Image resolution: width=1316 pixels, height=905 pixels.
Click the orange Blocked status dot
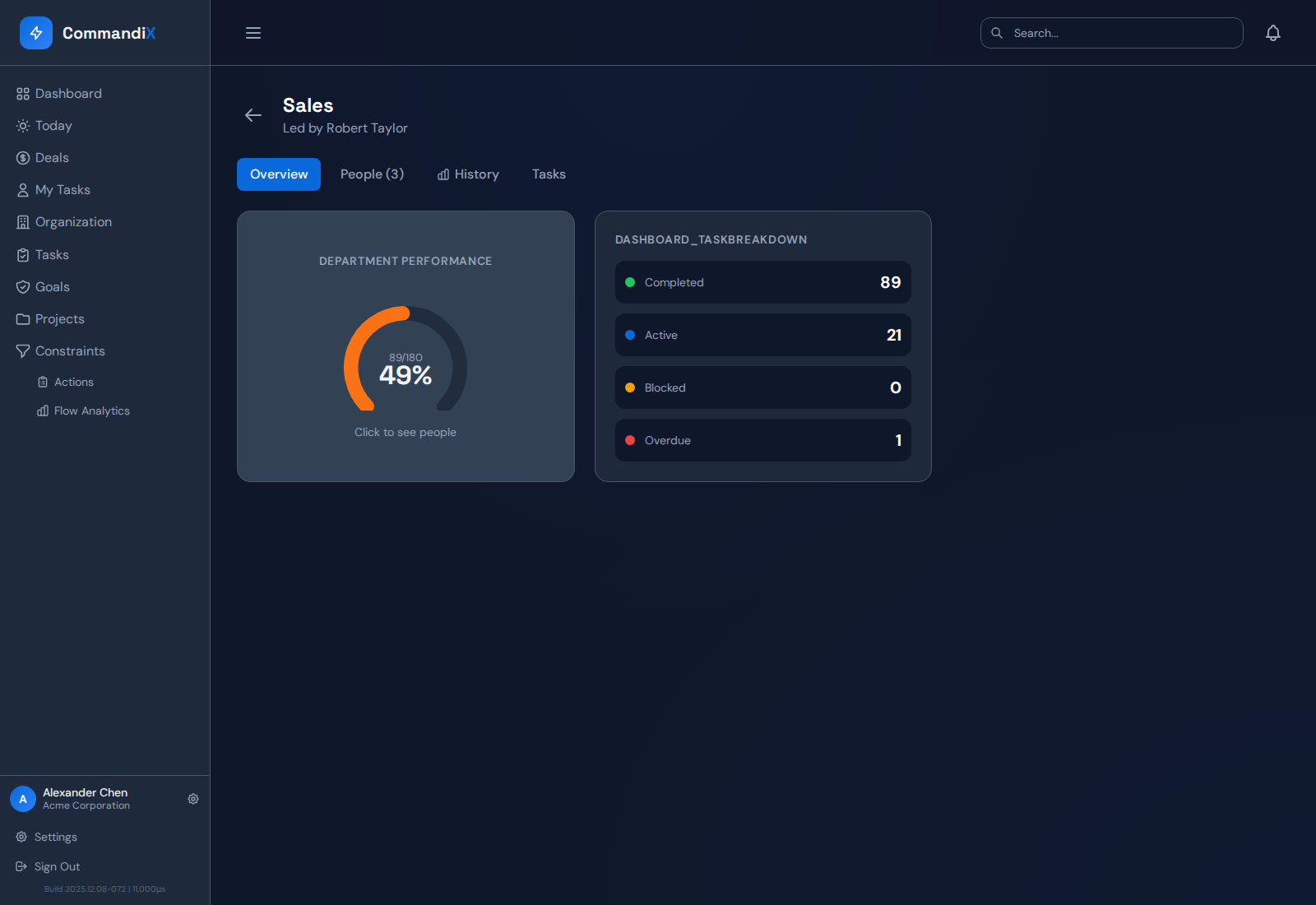pos(630,388)
